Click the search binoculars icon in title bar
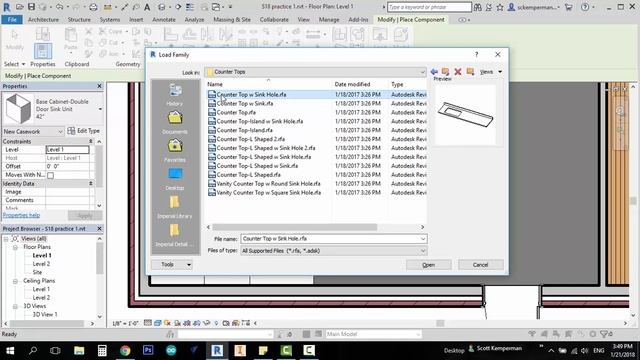 pyautogui.click(x=477, y=7)
